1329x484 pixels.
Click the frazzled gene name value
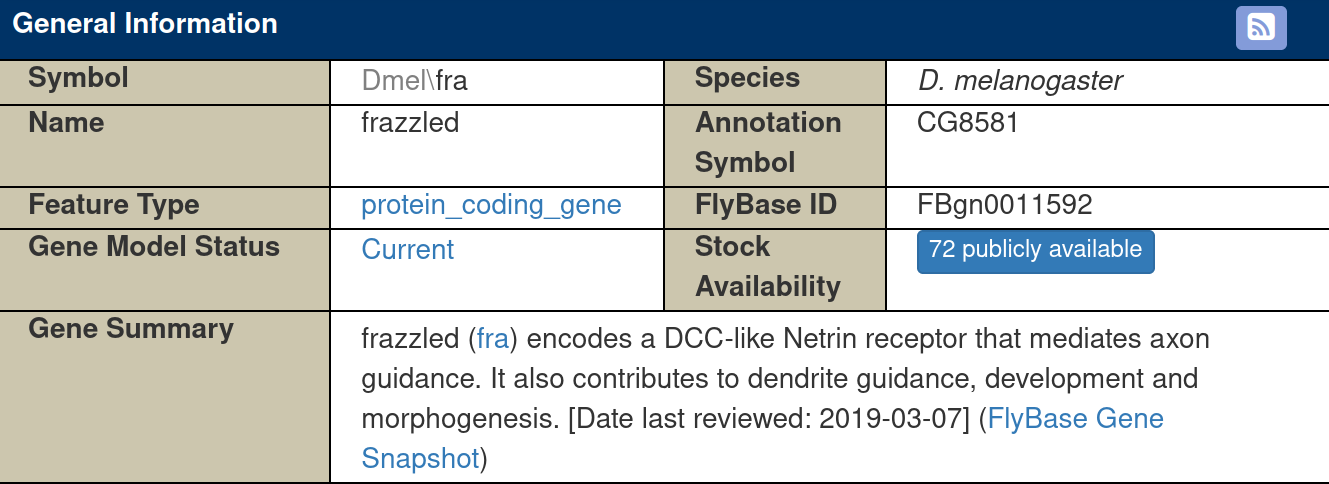[x=410, y=123]
